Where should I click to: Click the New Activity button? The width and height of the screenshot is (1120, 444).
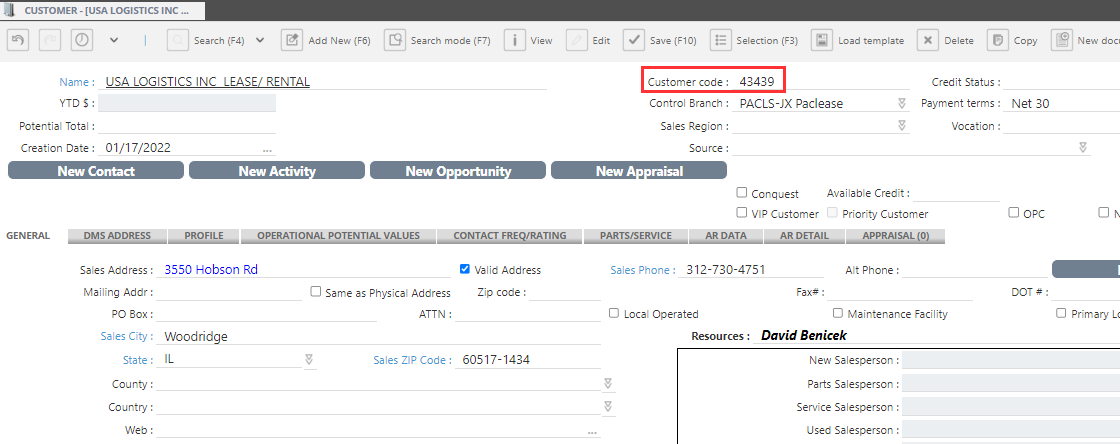[277, 171]
